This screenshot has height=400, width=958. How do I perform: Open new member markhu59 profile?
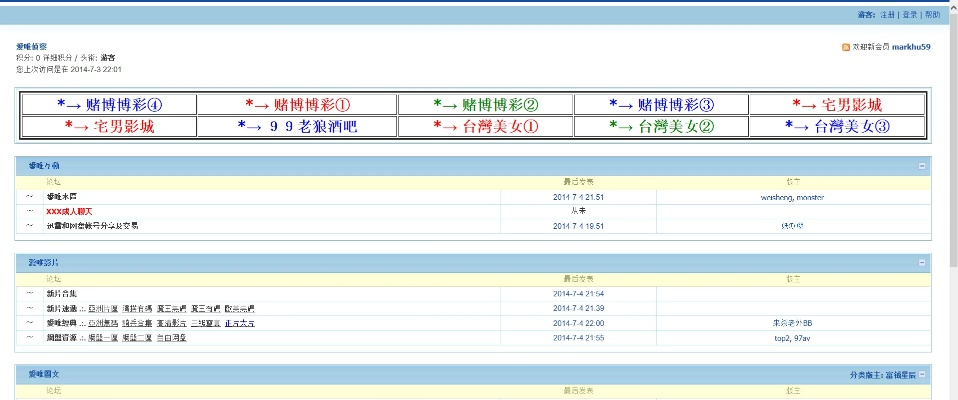point(911,47)
